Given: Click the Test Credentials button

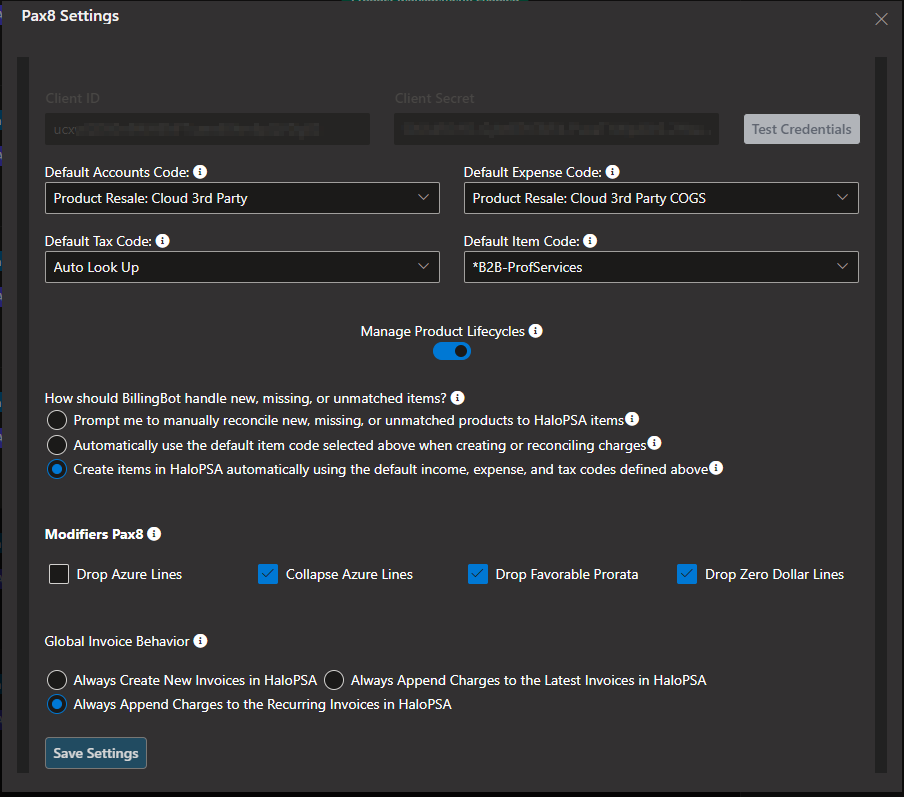Looking at the screenshot, I should click(801, 129).
